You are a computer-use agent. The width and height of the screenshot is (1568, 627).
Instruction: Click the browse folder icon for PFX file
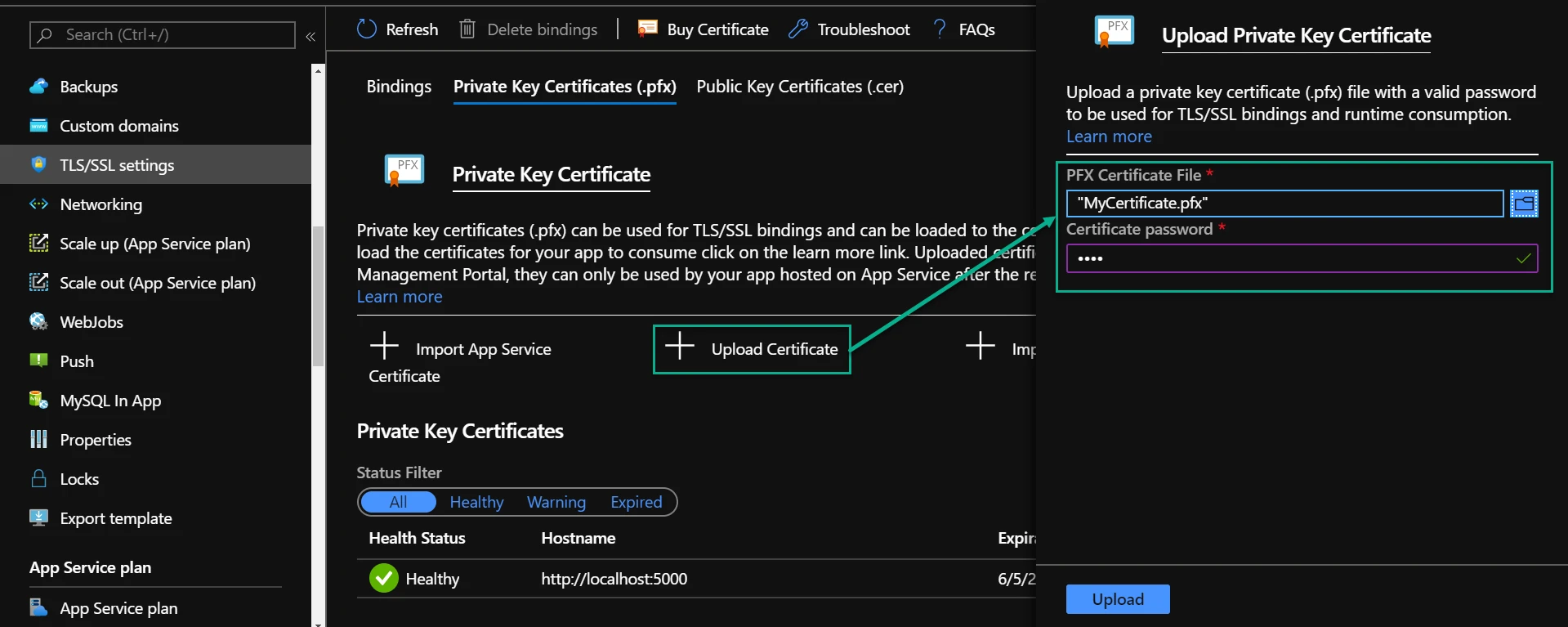[x=1524, y=203]
